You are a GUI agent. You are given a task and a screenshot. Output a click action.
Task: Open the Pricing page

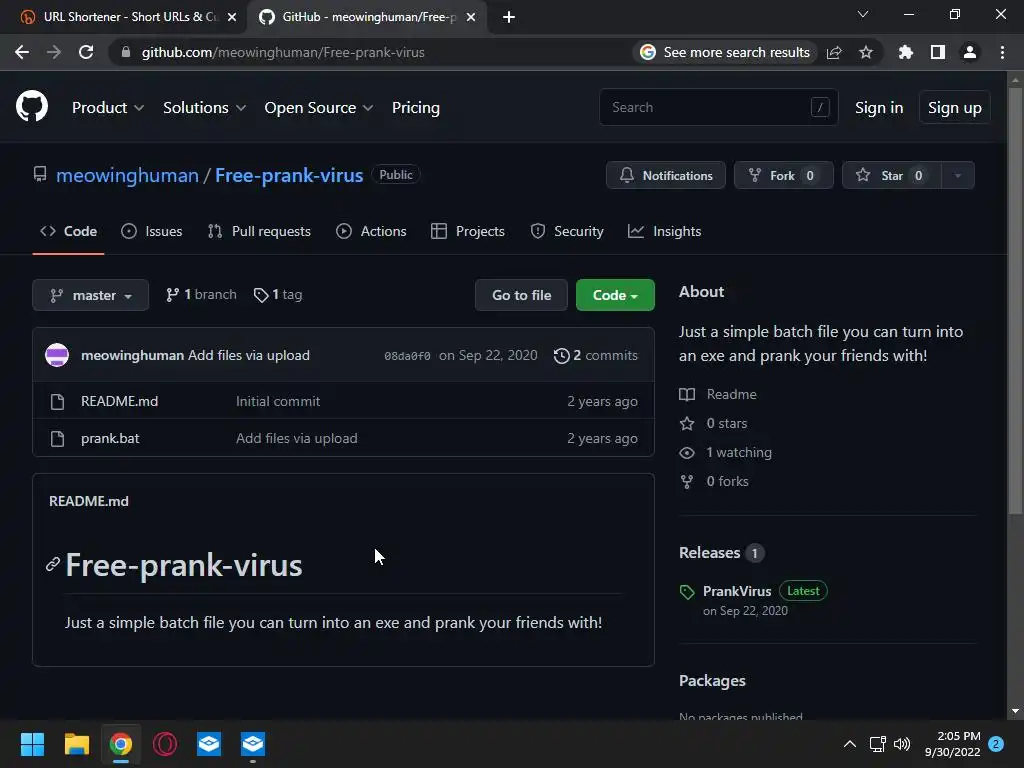tap(415, 108)
